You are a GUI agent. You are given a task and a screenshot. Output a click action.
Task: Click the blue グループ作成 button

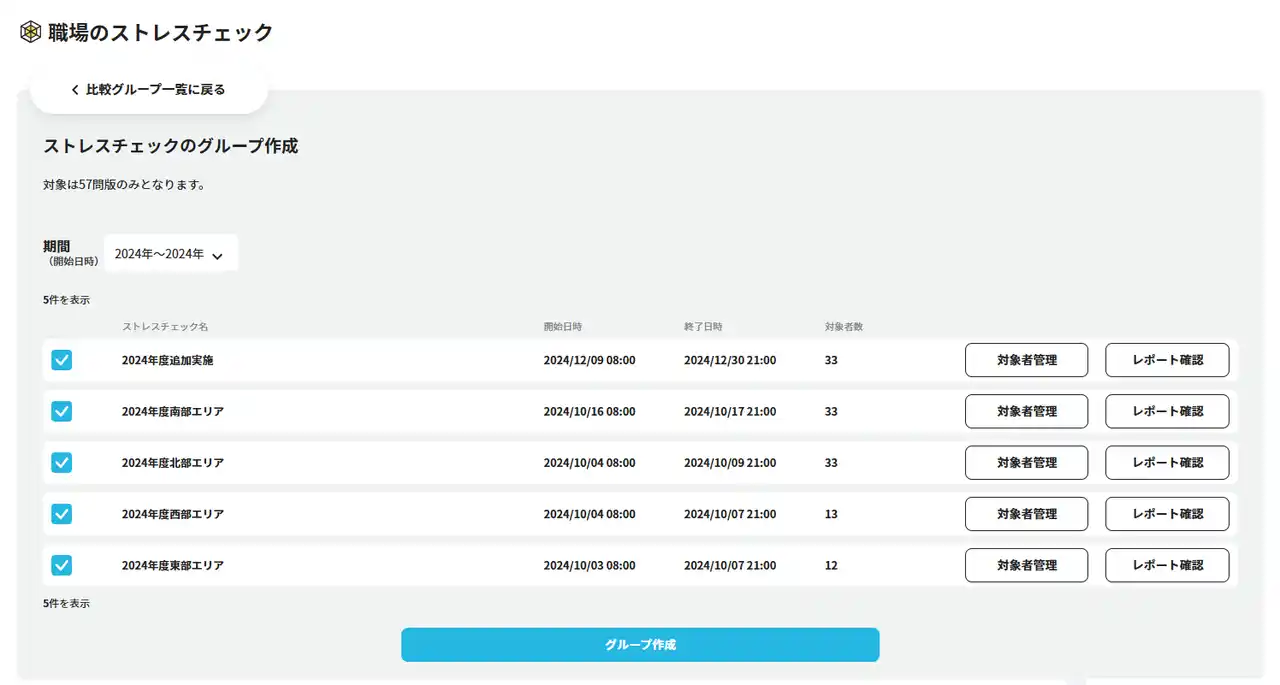coord(640,645)
